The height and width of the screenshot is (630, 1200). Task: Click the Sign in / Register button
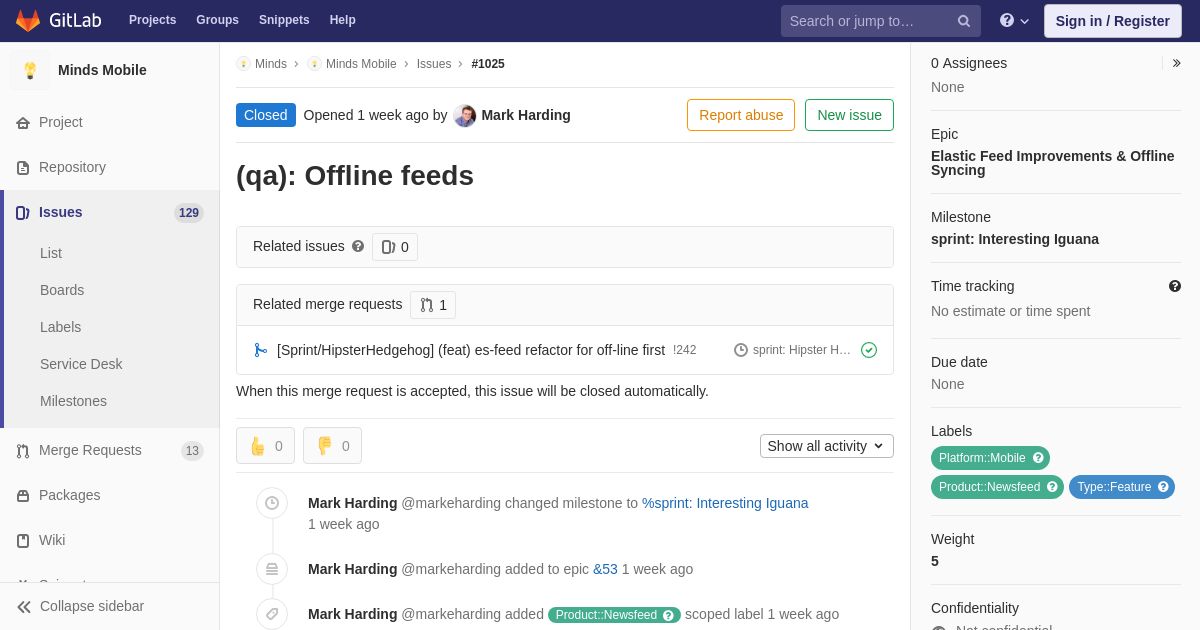coord(1112,21)
